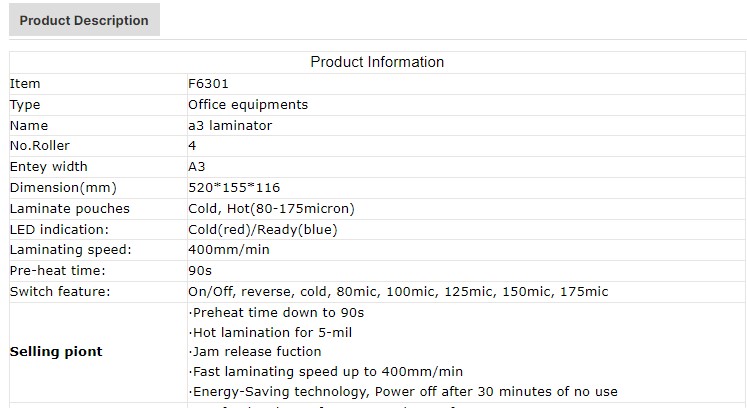The width and height of the screenshot is (747, 408).
Task: Select the Office equipments type cell
Action: coord(248,105)
